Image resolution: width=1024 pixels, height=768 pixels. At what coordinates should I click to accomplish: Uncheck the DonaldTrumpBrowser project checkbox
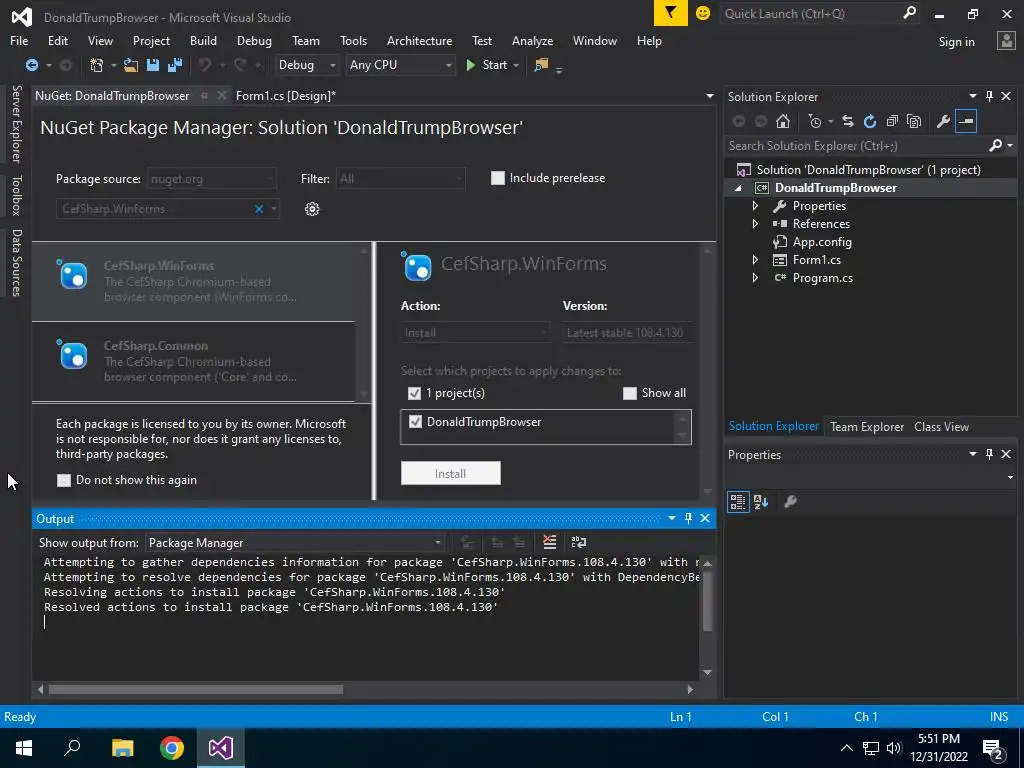[x=415, y=422]
